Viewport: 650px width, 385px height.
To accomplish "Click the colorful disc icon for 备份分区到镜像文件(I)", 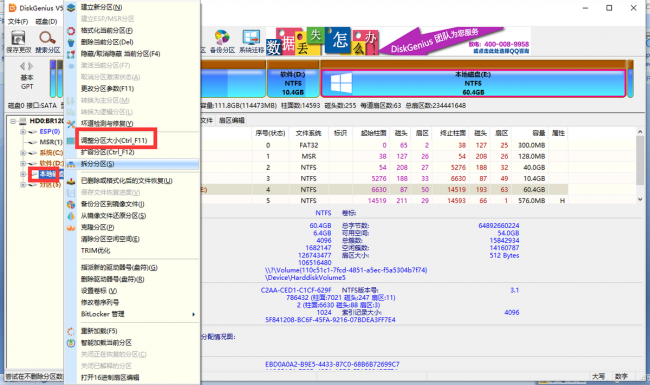I will point(71,204).
